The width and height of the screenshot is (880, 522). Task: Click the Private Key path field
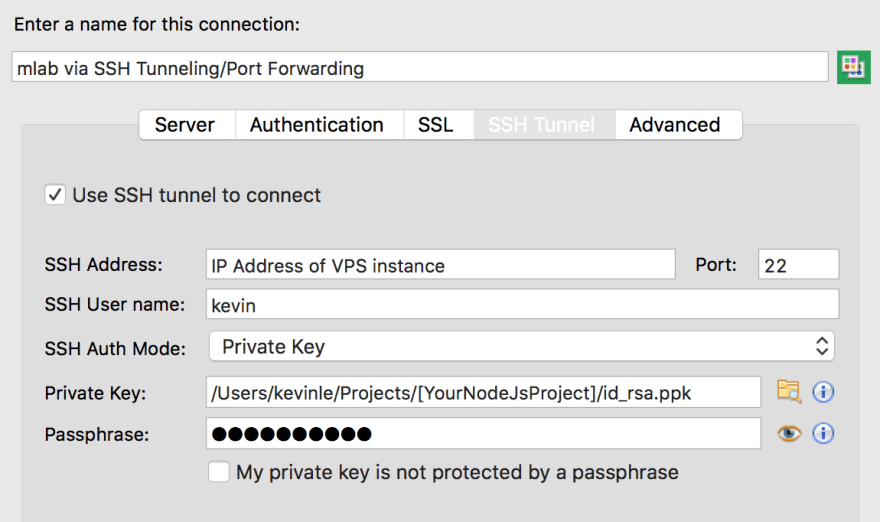tap(483, 392)
